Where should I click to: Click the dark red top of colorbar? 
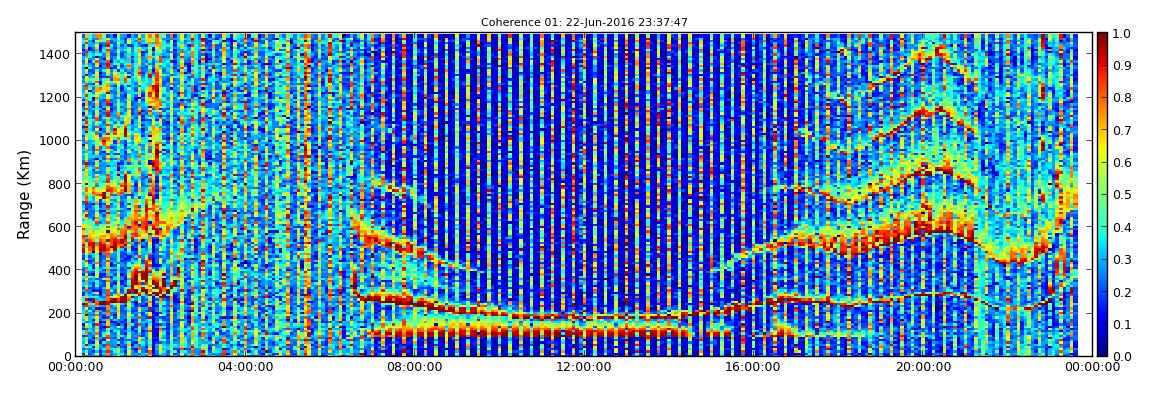point(1102,41)
